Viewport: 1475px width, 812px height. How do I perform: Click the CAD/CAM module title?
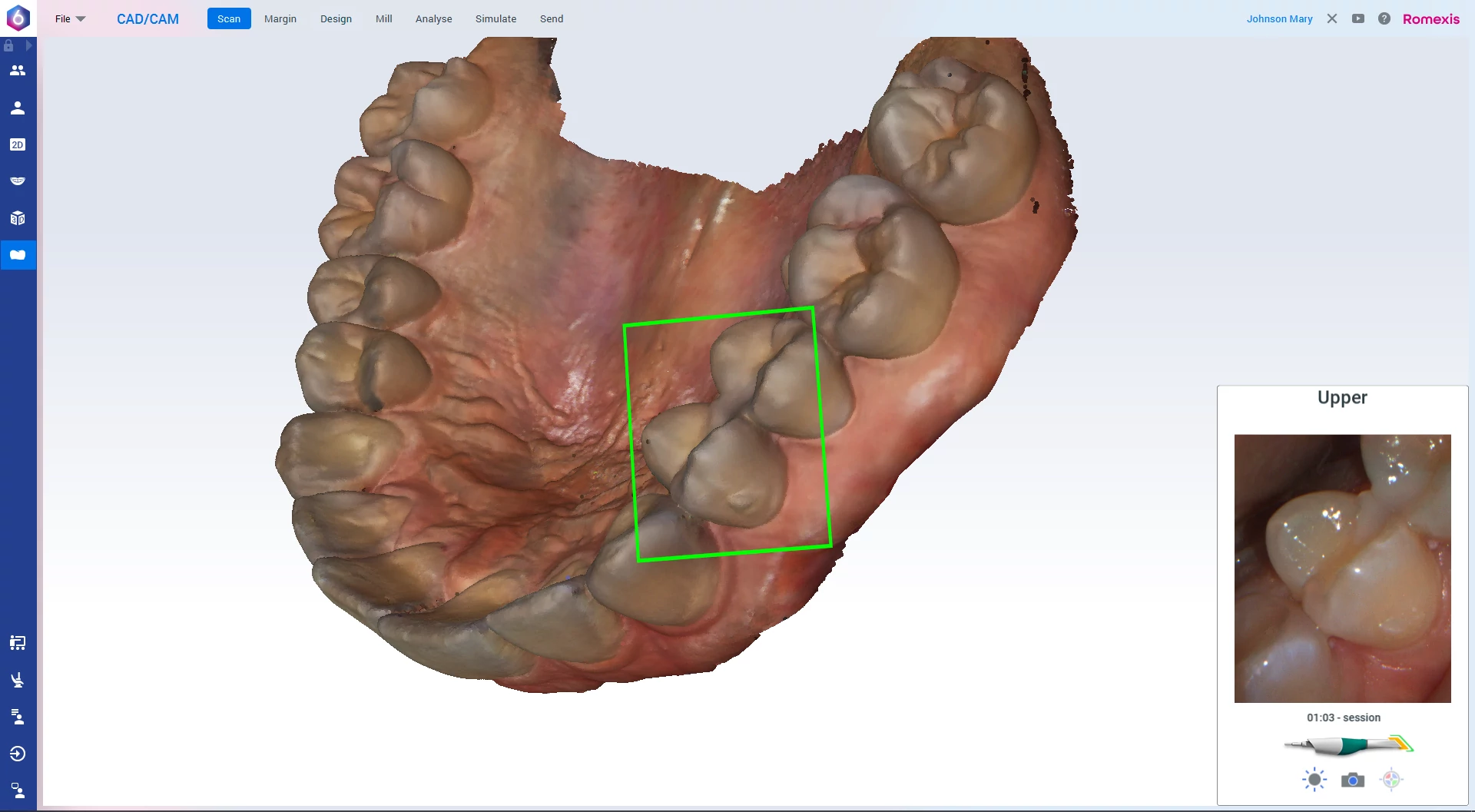(147, 19)
